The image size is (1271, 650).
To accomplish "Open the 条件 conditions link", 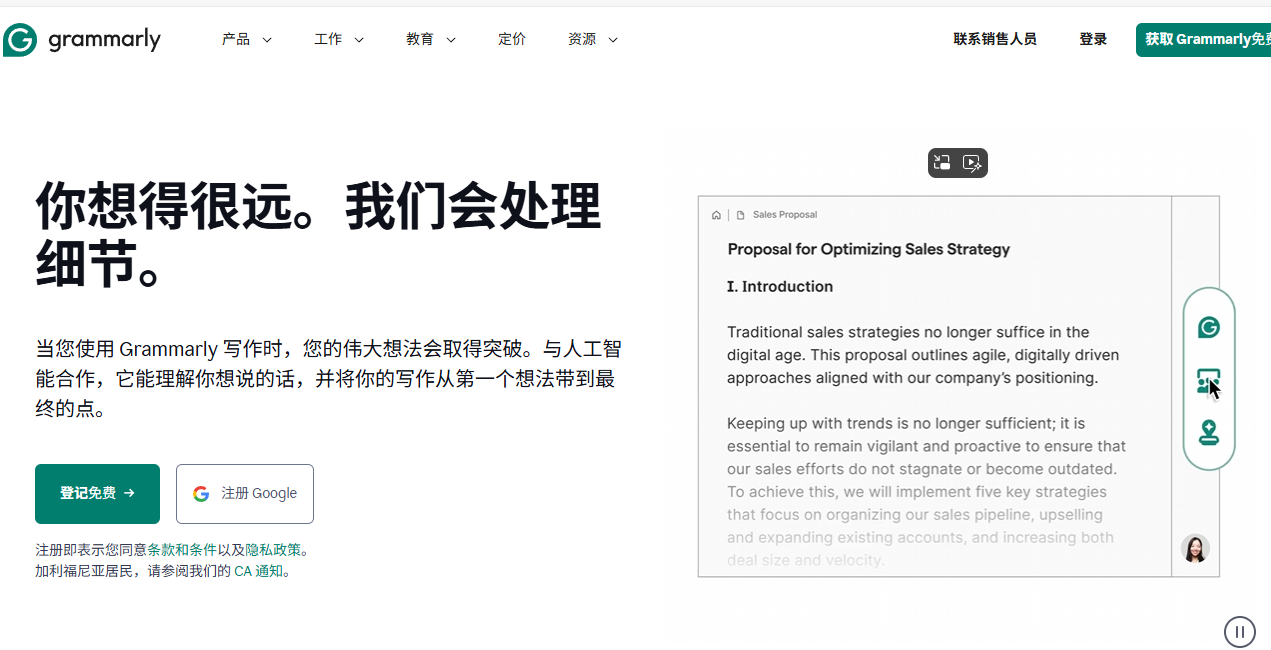I will pos(203,550).
